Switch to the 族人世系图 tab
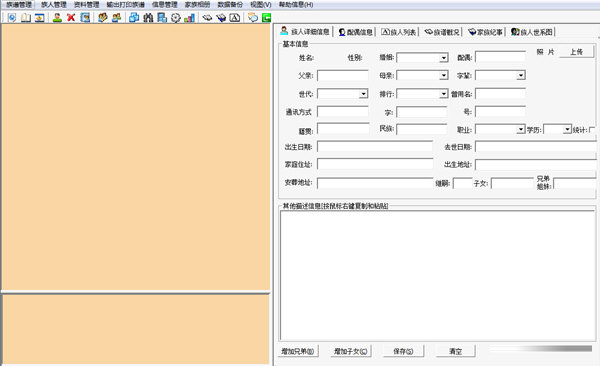 pyautogui.click(x=532, y=32)
